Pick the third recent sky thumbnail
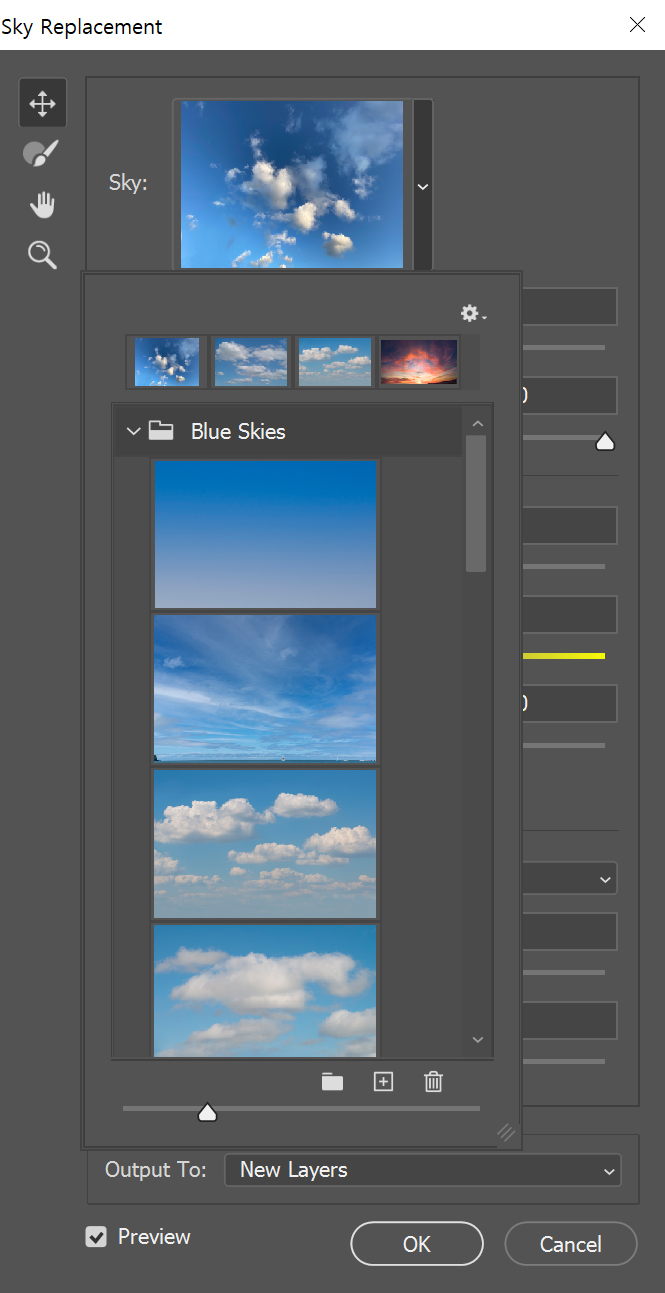Viewport: 665px width, 1293px height. tap(335, 362)
